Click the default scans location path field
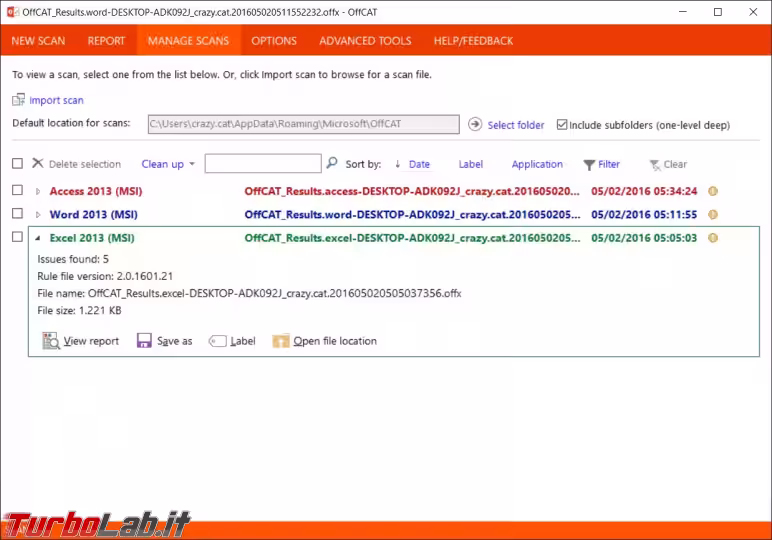The image size is (772, 540). tap(303, 124)
